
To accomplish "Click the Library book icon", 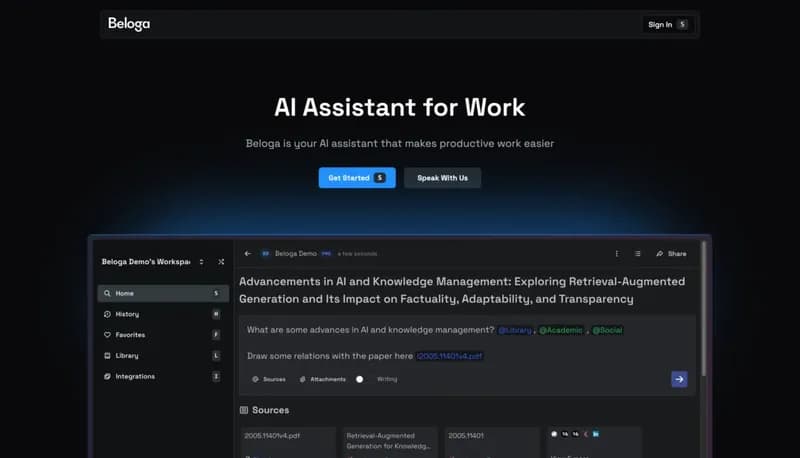I will coord(107,355).
